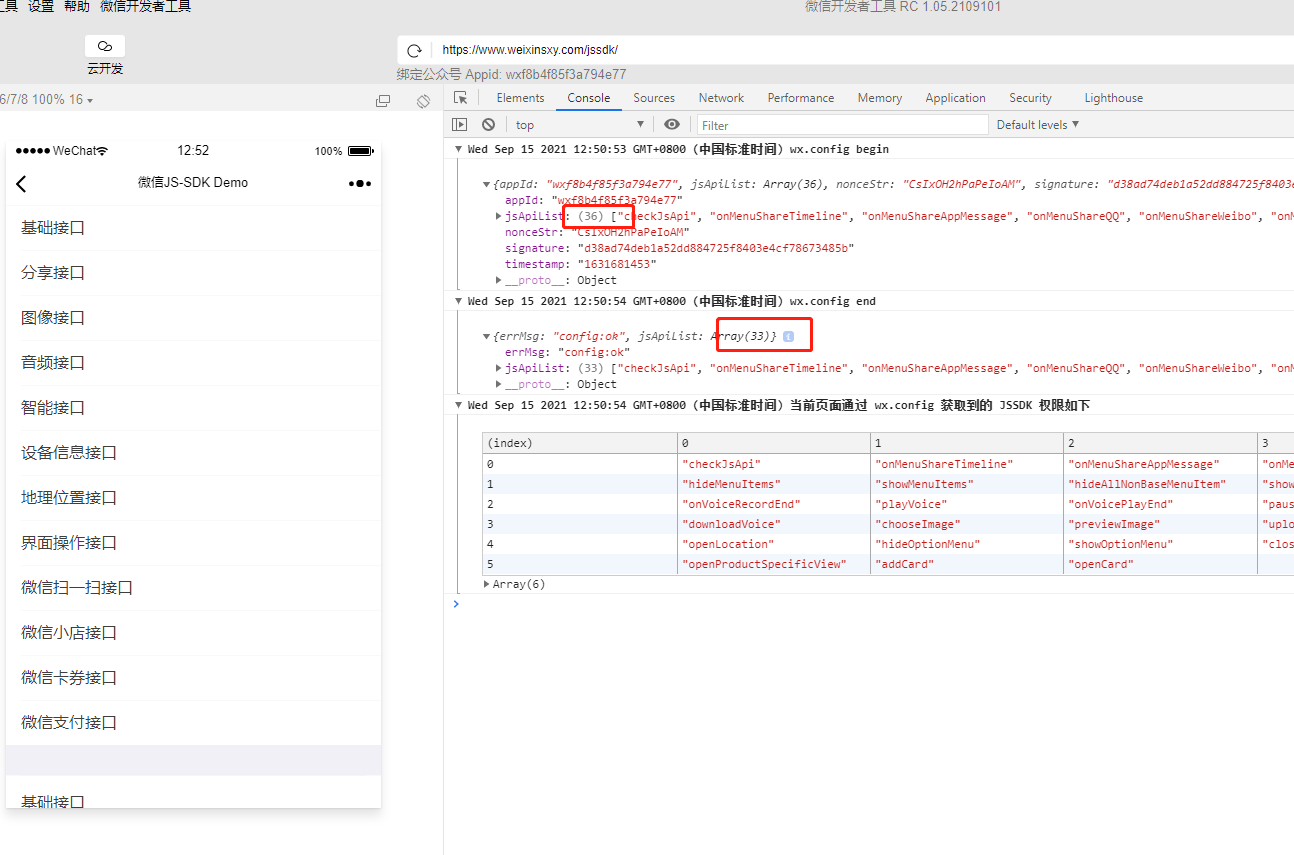This screenshot has width=1294, height=855.
Task: Expand __proto__ under the timestamp line
Action: pos(499,280)
